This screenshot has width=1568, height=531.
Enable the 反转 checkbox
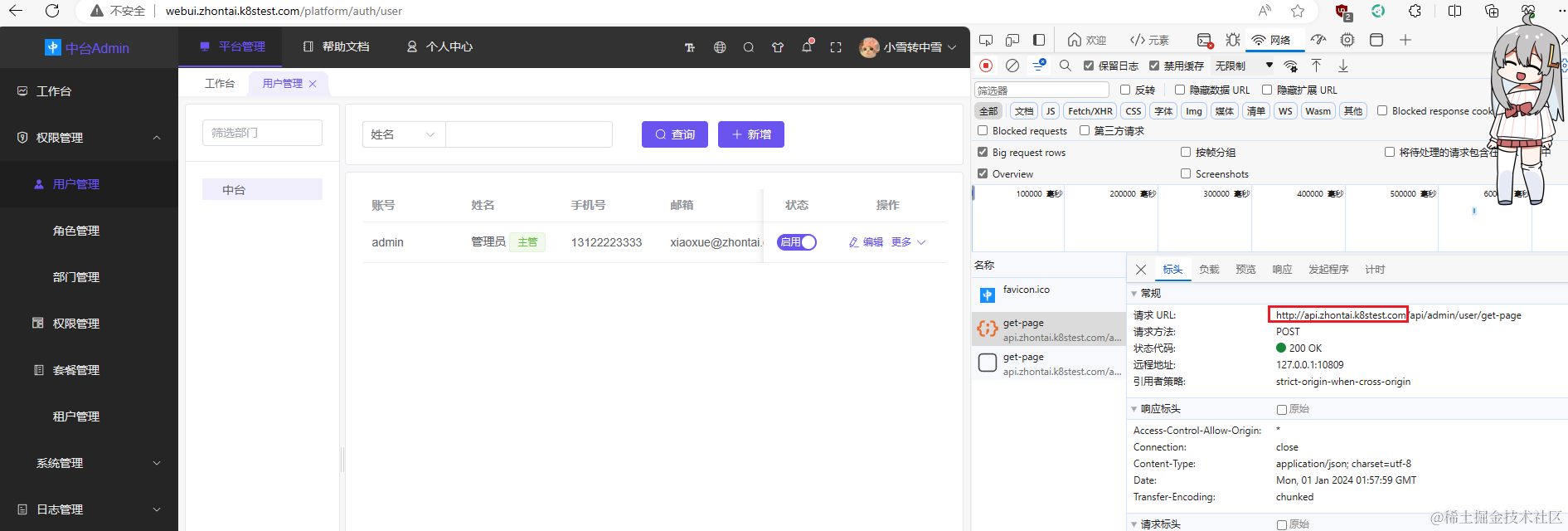point(1125,90)
